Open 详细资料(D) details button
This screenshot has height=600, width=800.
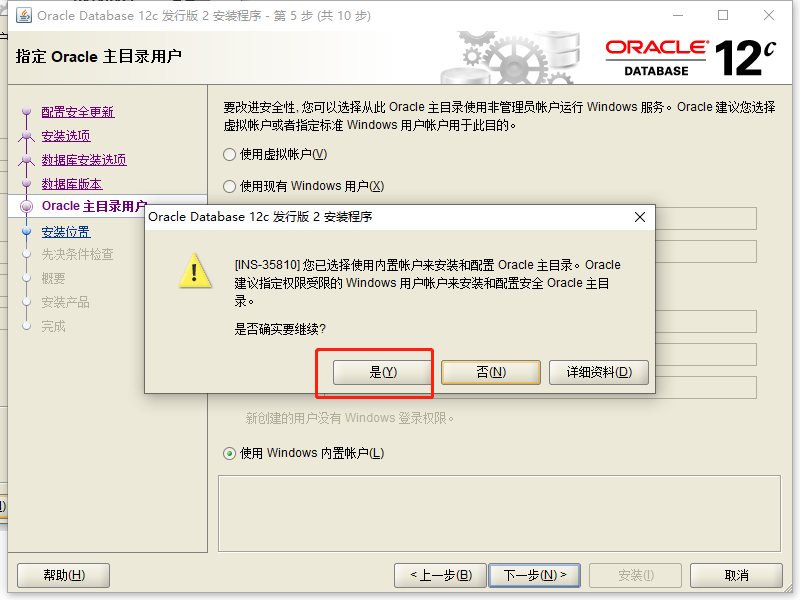click(599, 372)
